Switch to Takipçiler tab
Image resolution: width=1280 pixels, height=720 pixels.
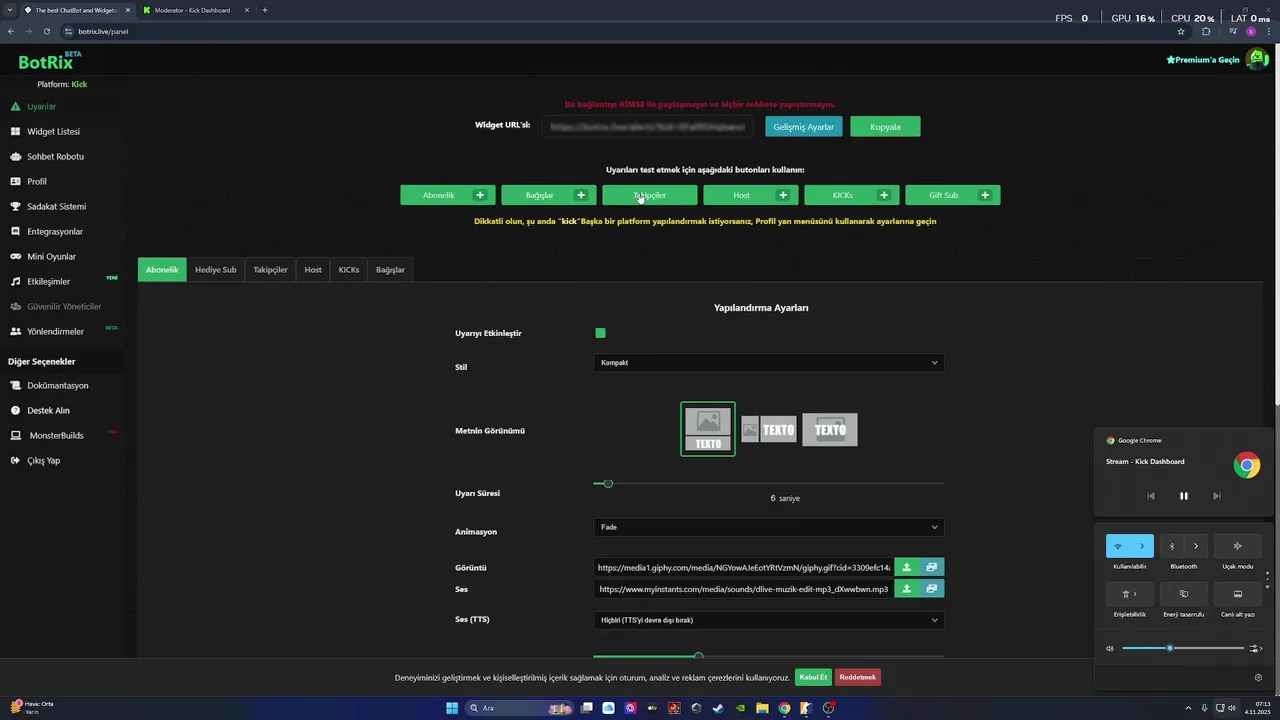click(270, 269)
